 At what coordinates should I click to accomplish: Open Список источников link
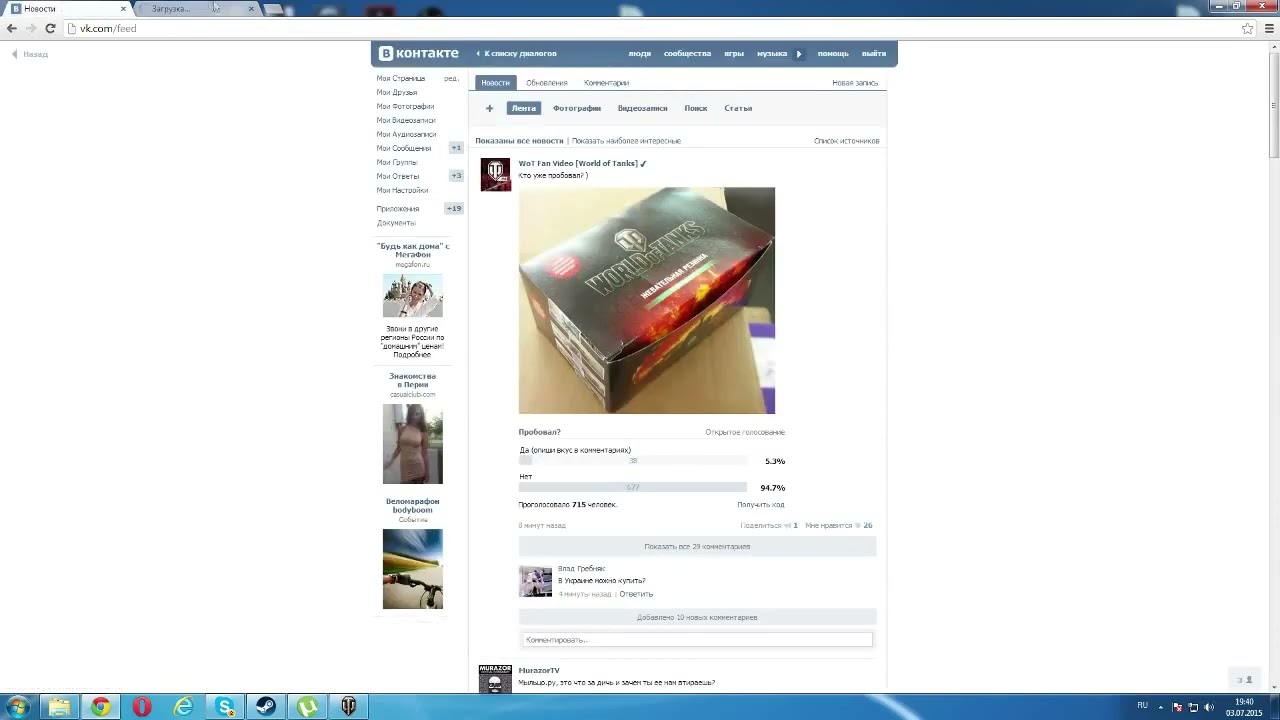coord(847,141)
